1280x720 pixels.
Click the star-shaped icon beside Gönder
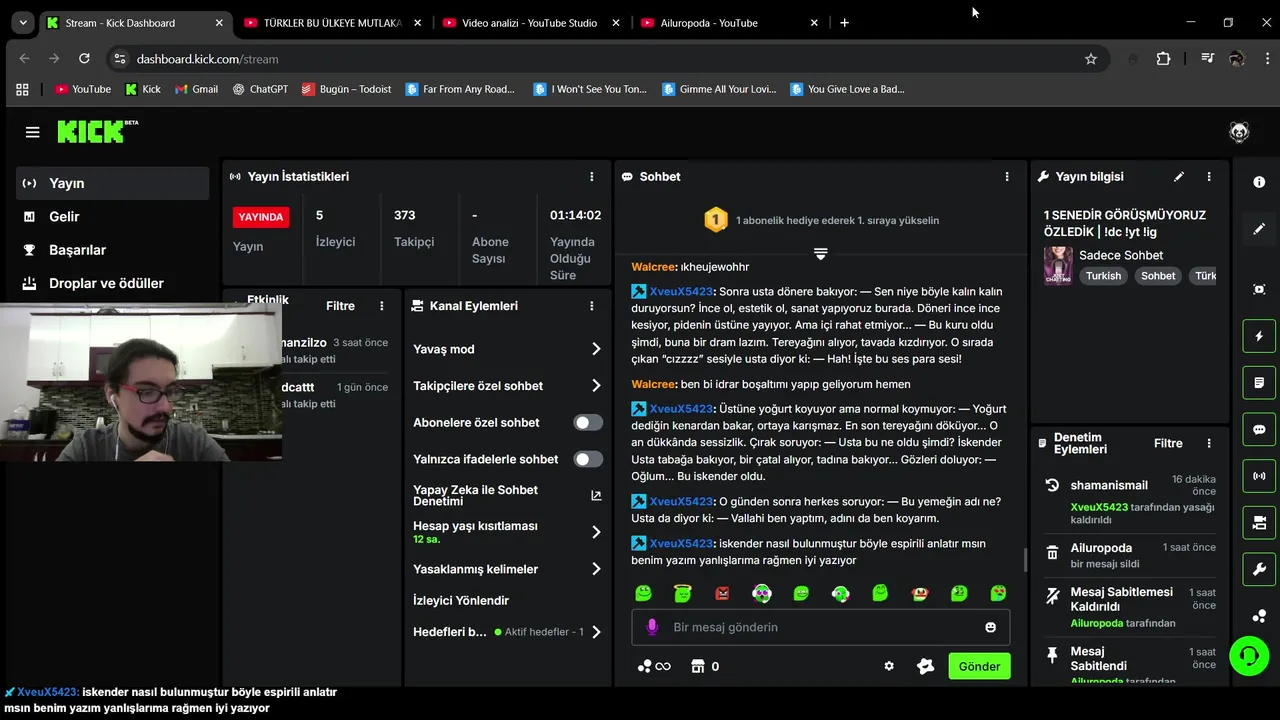pyautogui.click(x=925, y=666)
